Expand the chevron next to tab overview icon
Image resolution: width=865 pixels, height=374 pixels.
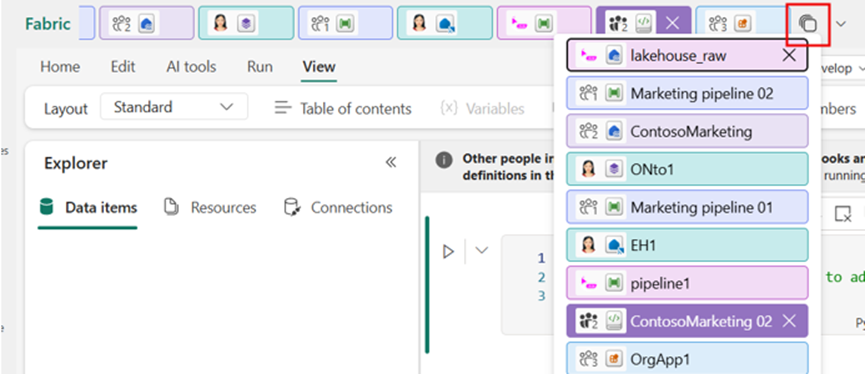(x=841, y=24)
